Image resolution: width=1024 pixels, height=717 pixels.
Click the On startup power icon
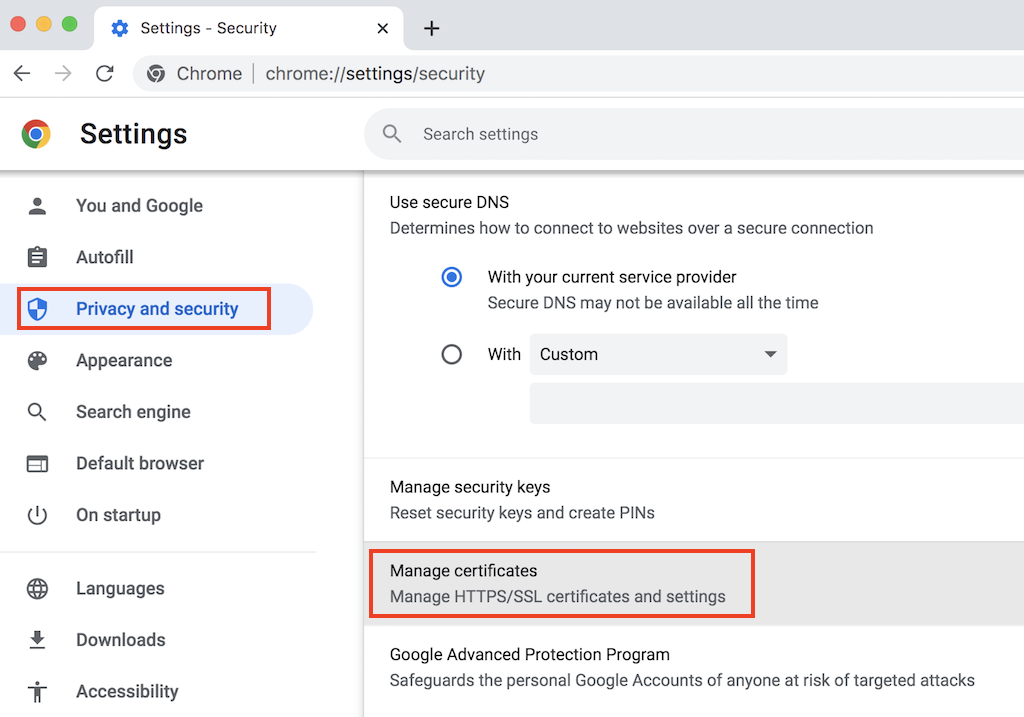tap(37, 515)
